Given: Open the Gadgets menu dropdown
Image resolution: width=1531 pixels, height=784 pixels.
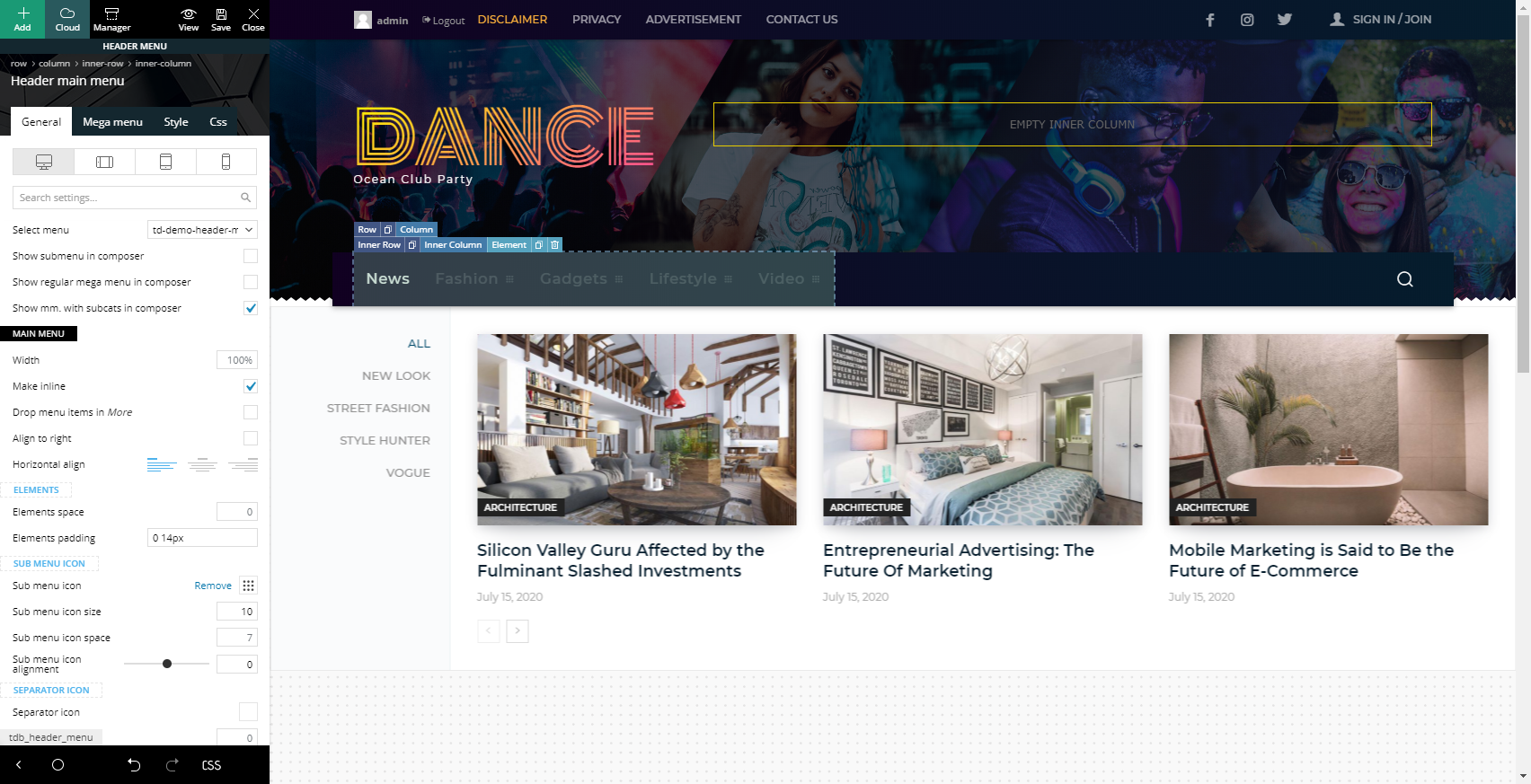Looking at the screenshot, I should tap(581, 279).
